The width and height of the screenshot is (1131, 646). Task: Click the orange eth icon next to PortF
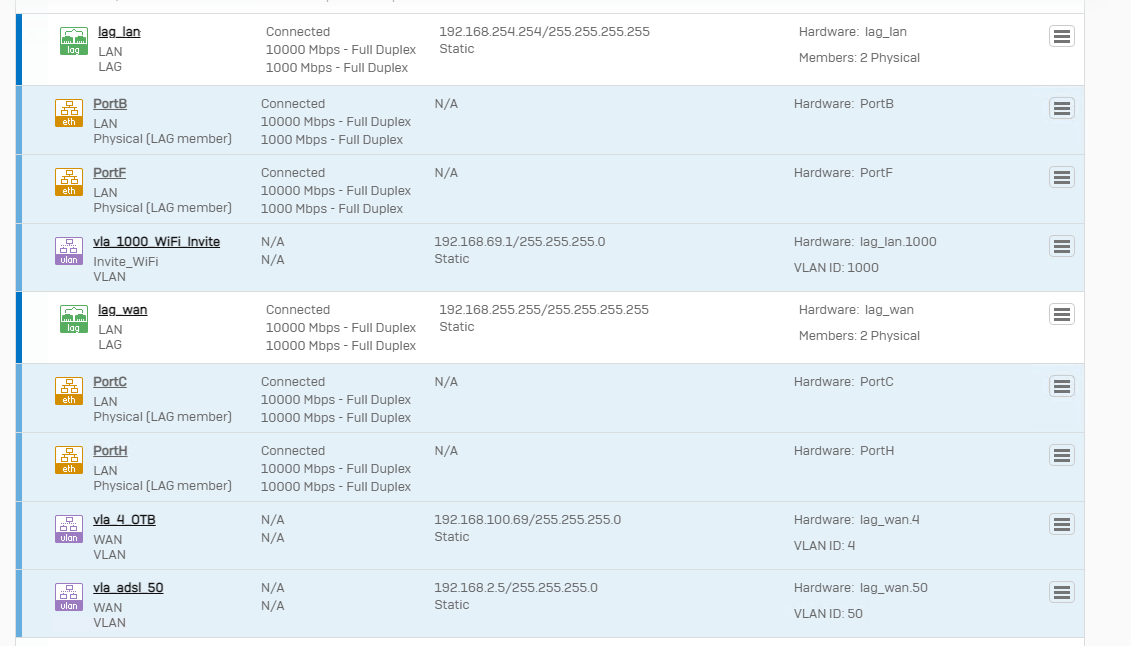69,182
